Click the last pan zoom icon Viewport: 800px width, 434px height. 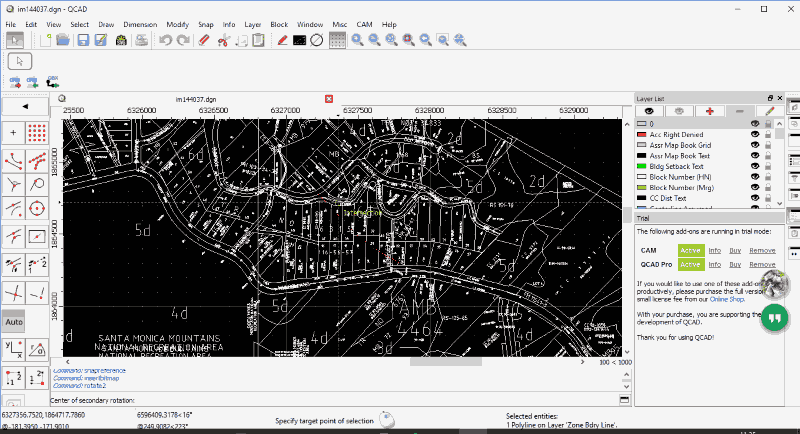460,40
